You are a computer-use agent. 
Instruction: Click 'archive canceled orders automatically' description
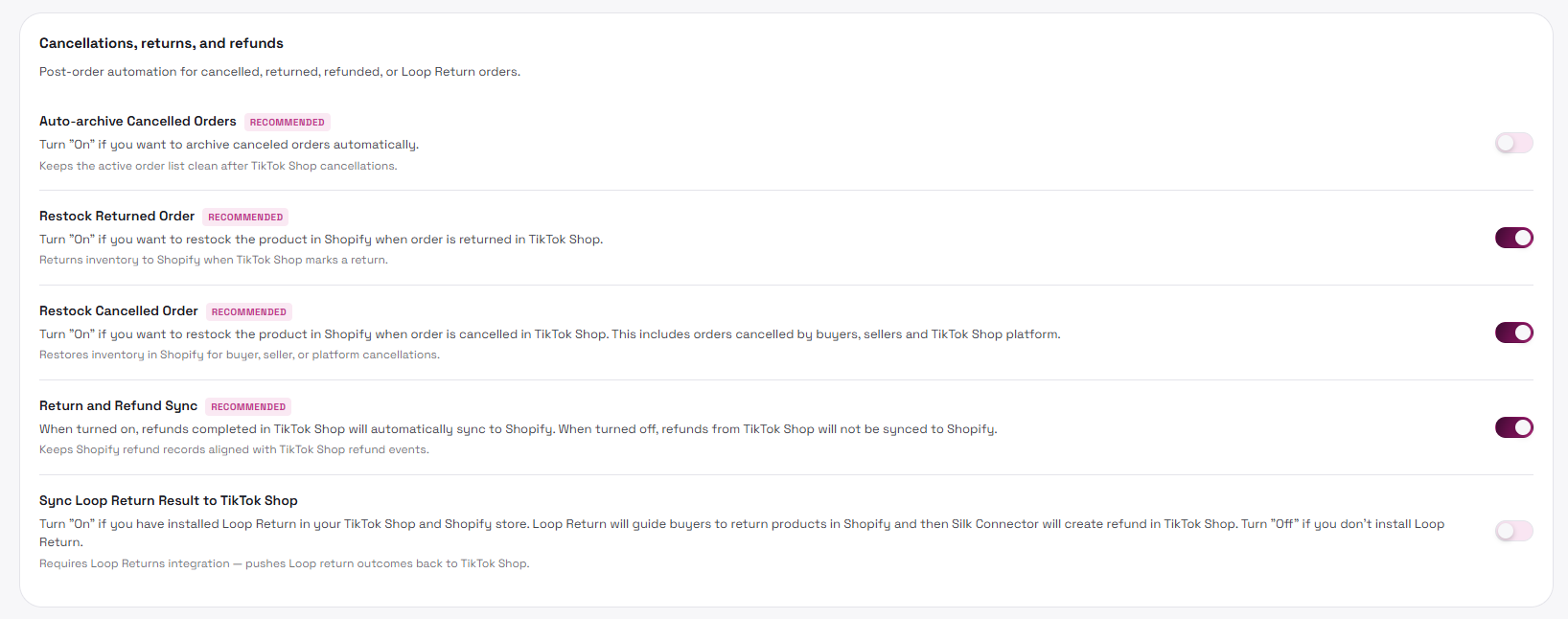click(229, 145)
